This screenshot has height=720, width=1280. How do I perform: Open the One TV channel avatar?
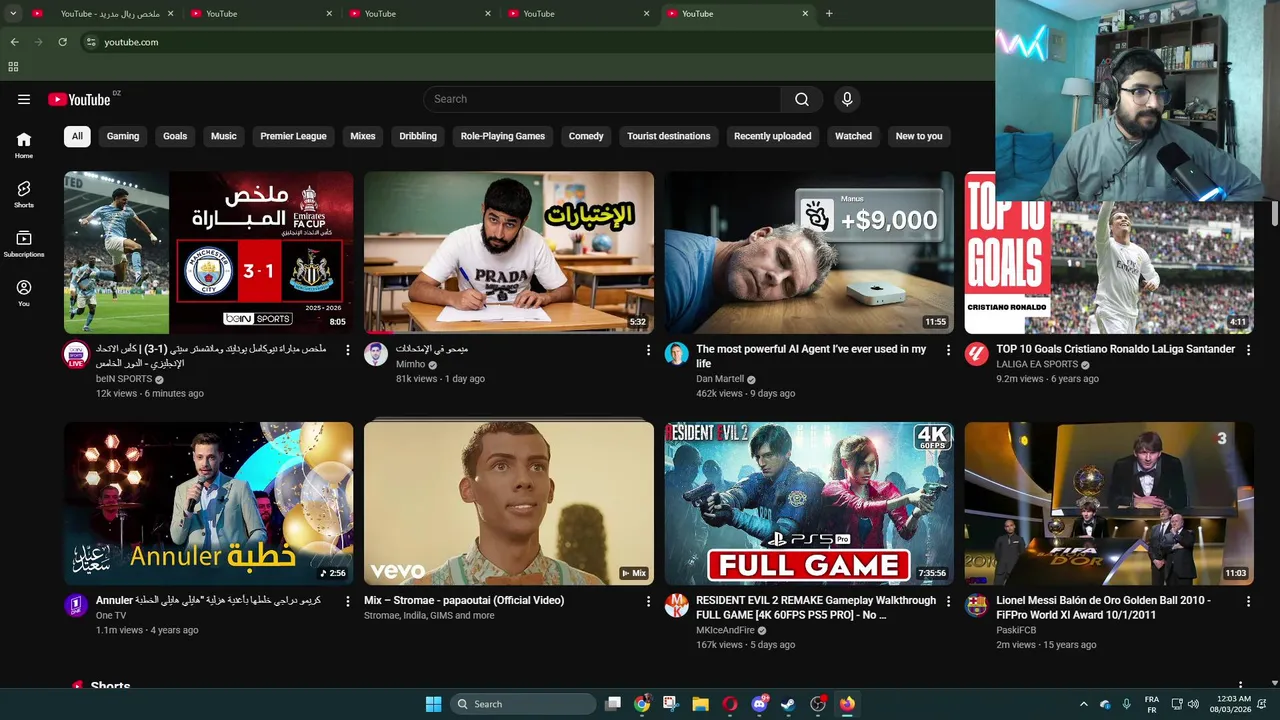76,605
